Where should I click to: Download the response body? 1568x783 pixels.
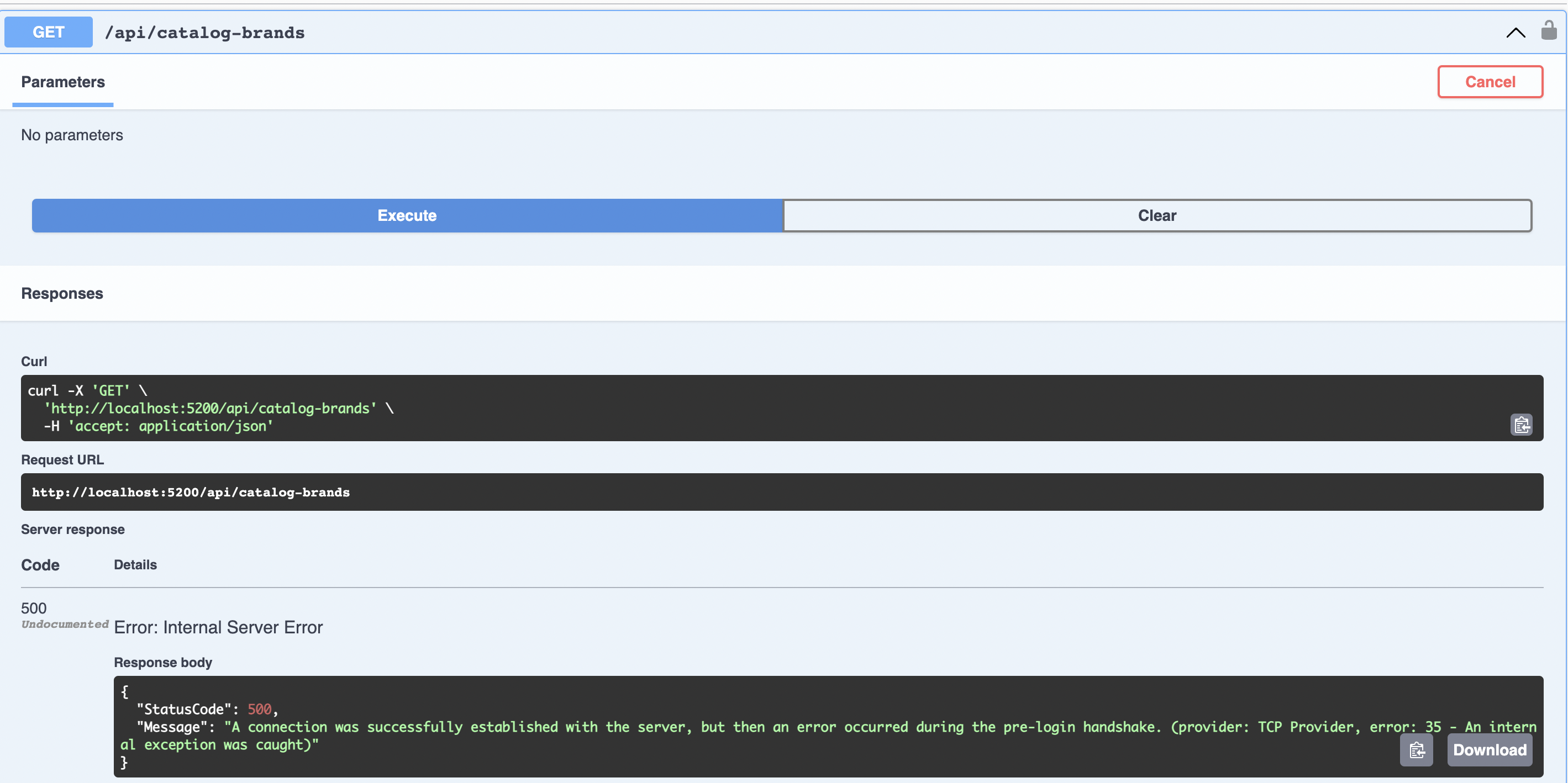[1489, 750]
